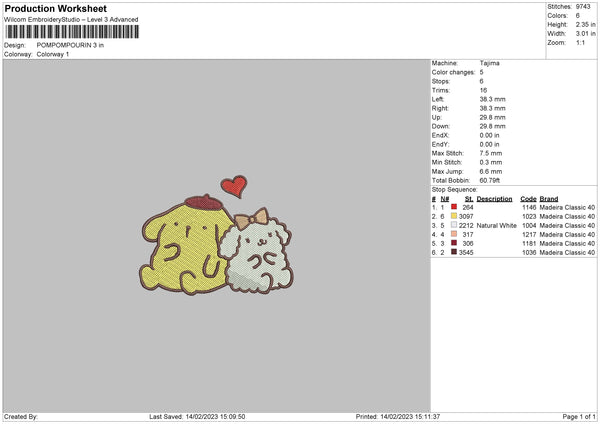Screen dimensions: 600x424
Task: Click the design name 'POMPOMPOURIN 3 in'
Action: 70,45
